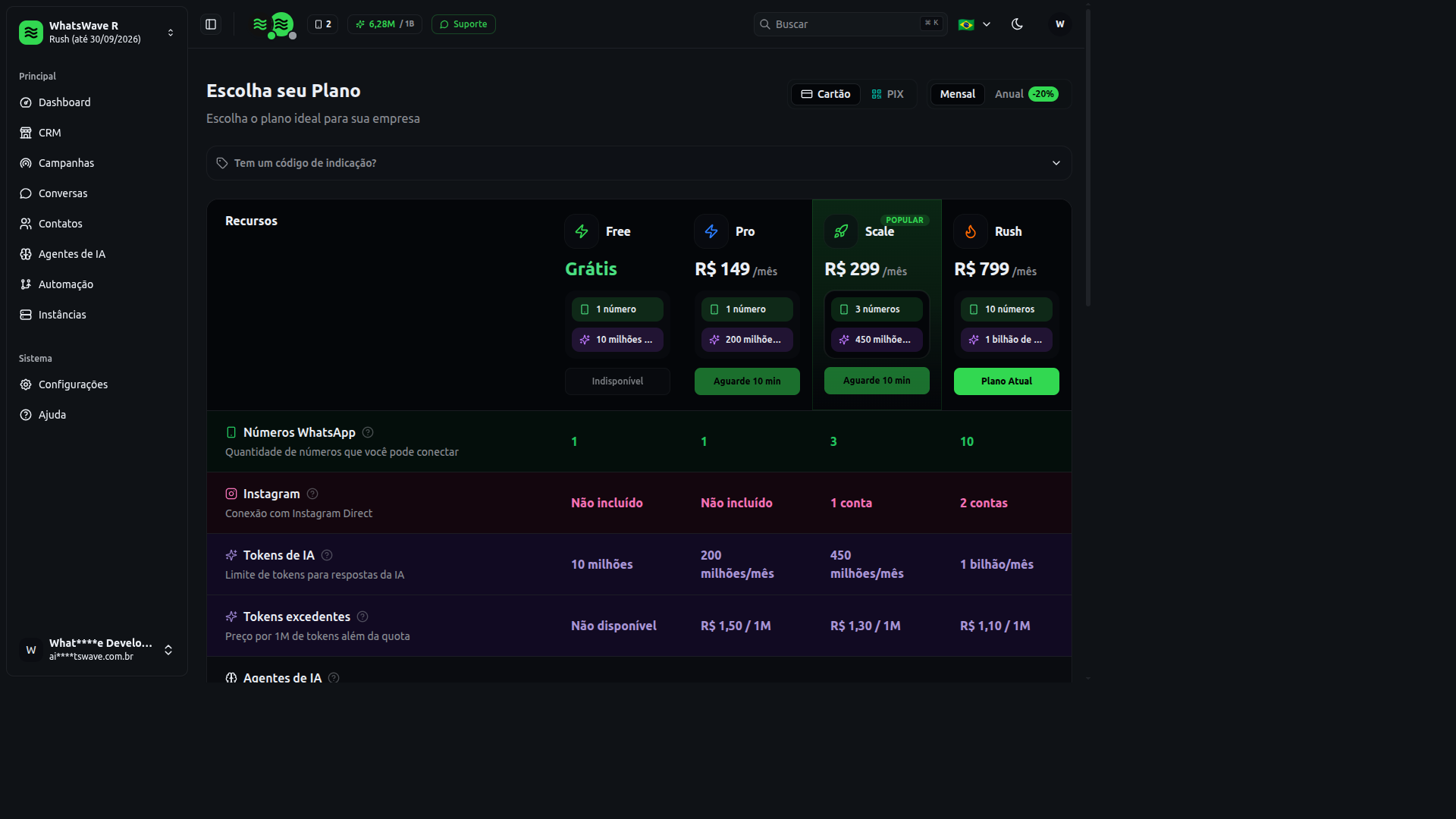Expand the referral code section chevron

[x=1056, y=163]
